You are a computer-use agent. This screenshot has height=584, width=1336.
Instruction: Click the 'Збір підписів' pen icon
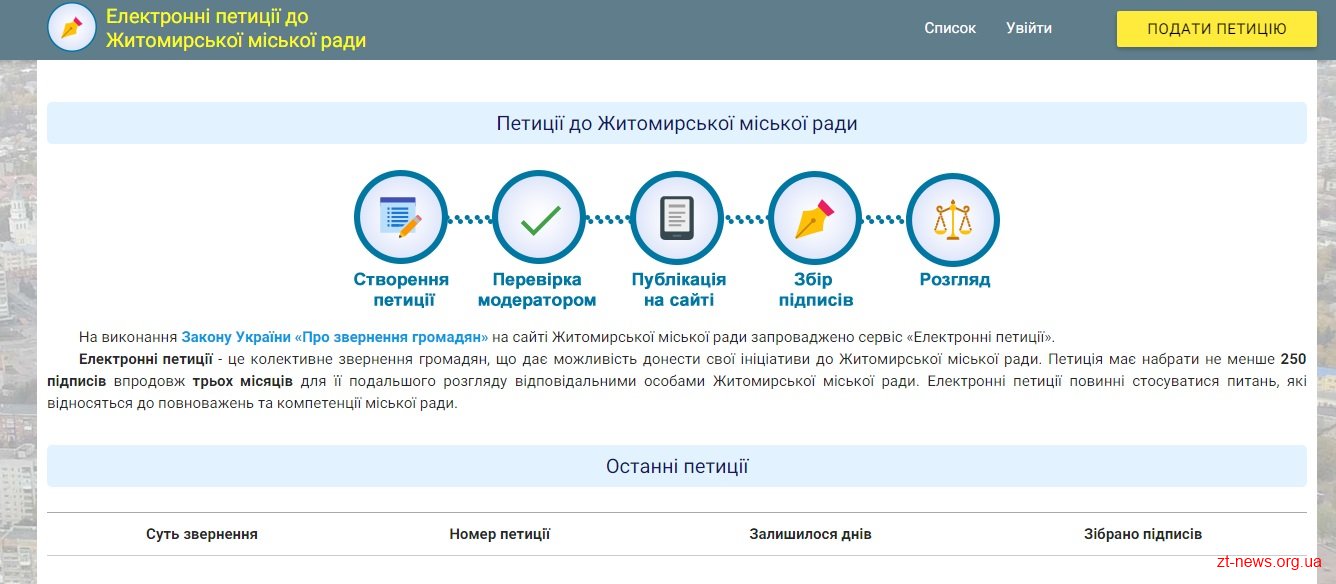(x=815, y=217)
